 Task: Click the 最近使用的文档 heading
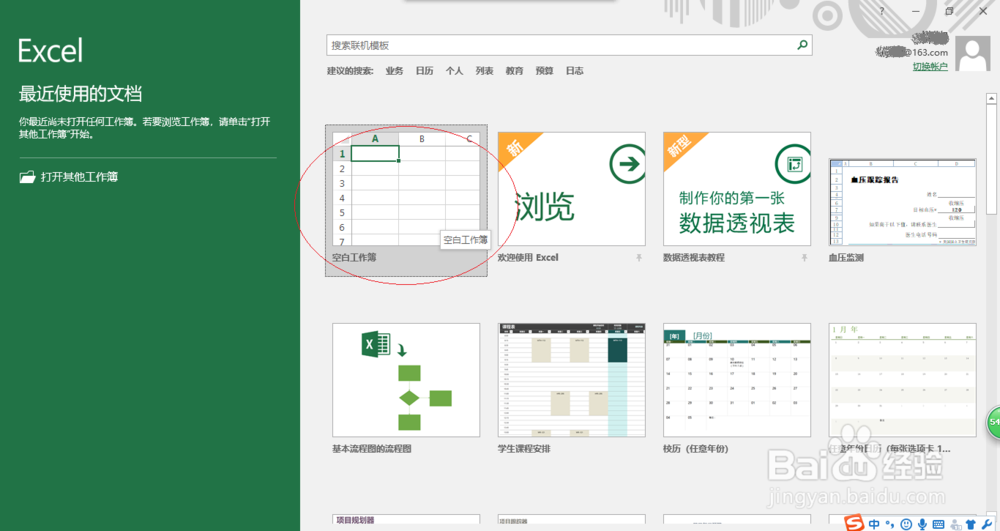point(80,94)
